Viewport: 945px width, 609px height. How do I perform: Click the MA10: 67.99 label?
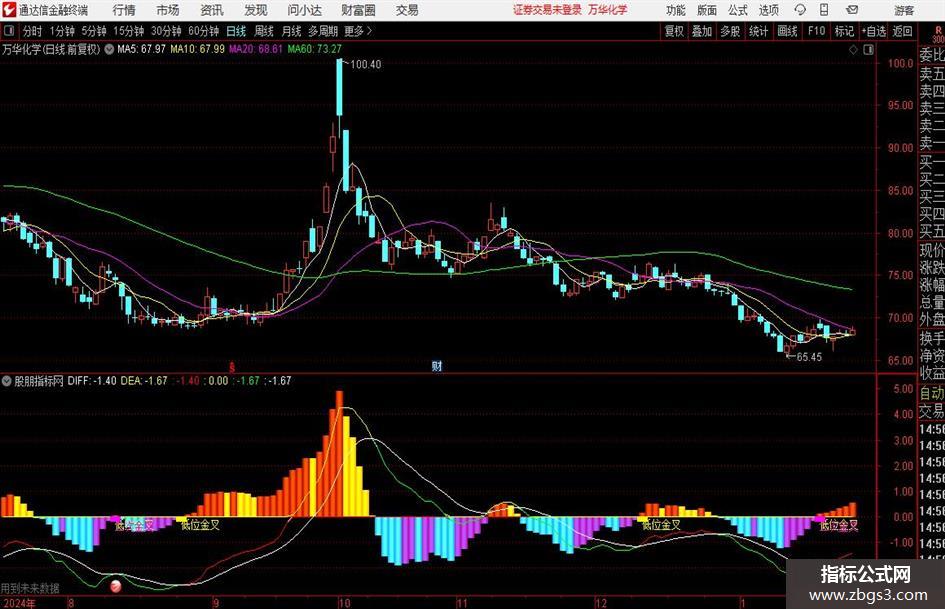click(x=197, y=49)
